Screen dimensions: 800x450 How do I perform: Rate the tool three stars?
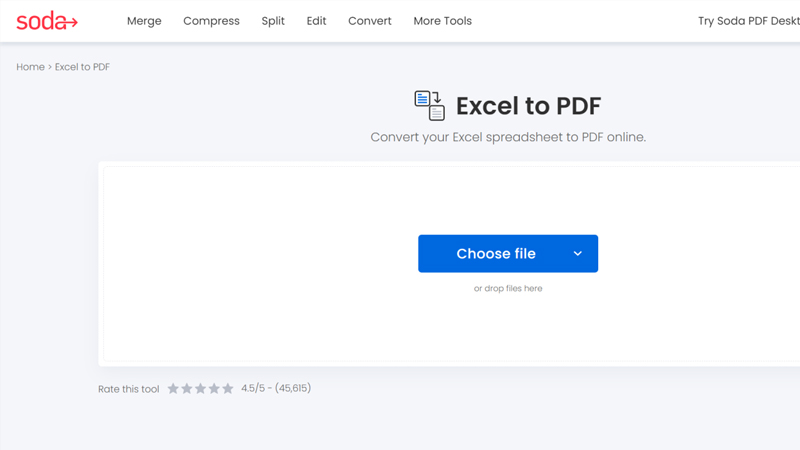pyautogui.click(x=201, y=389)
